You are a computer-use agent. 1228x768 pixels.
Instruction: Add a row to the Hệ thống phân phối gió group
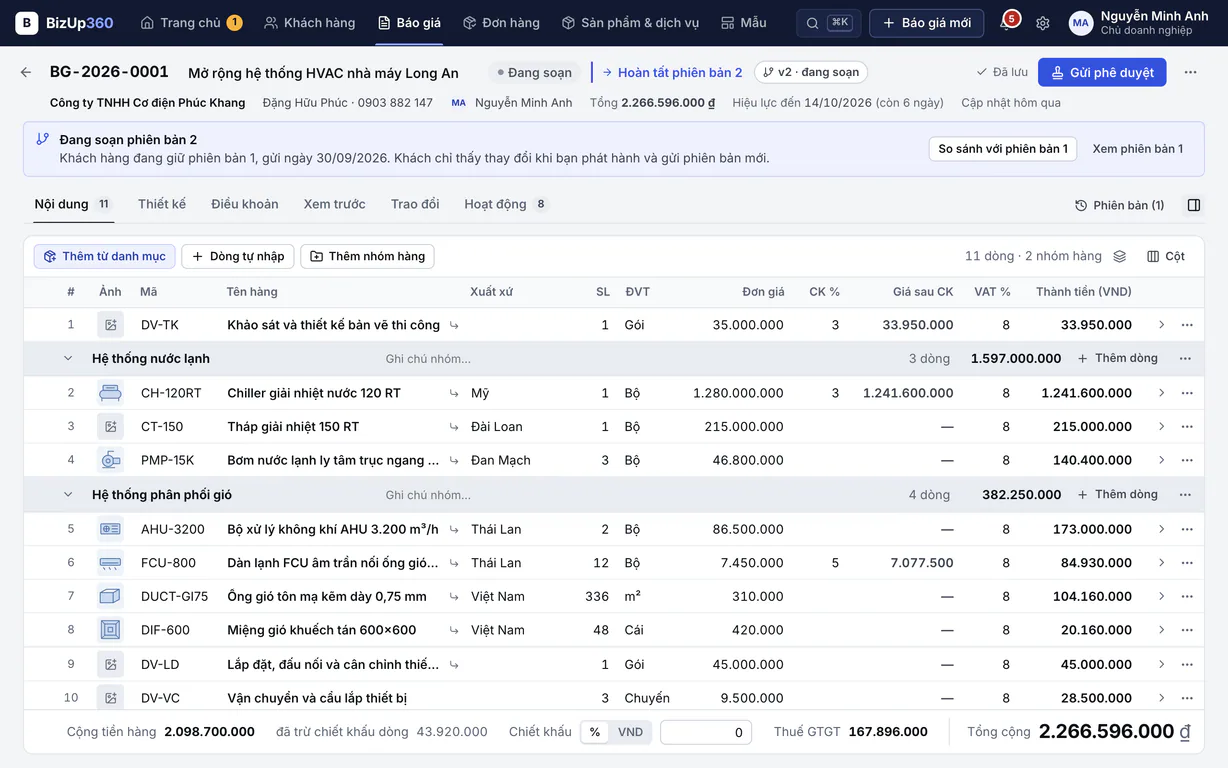(x=1117, y=495)
